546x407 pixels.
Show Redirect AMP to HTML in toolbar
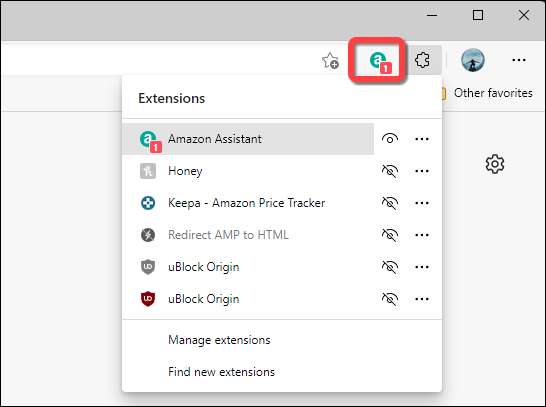[390, 235]
